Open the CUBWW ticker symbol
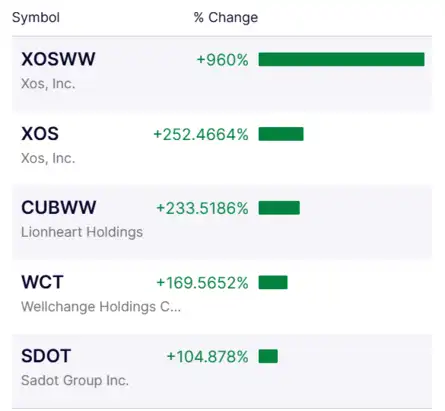 59,208
